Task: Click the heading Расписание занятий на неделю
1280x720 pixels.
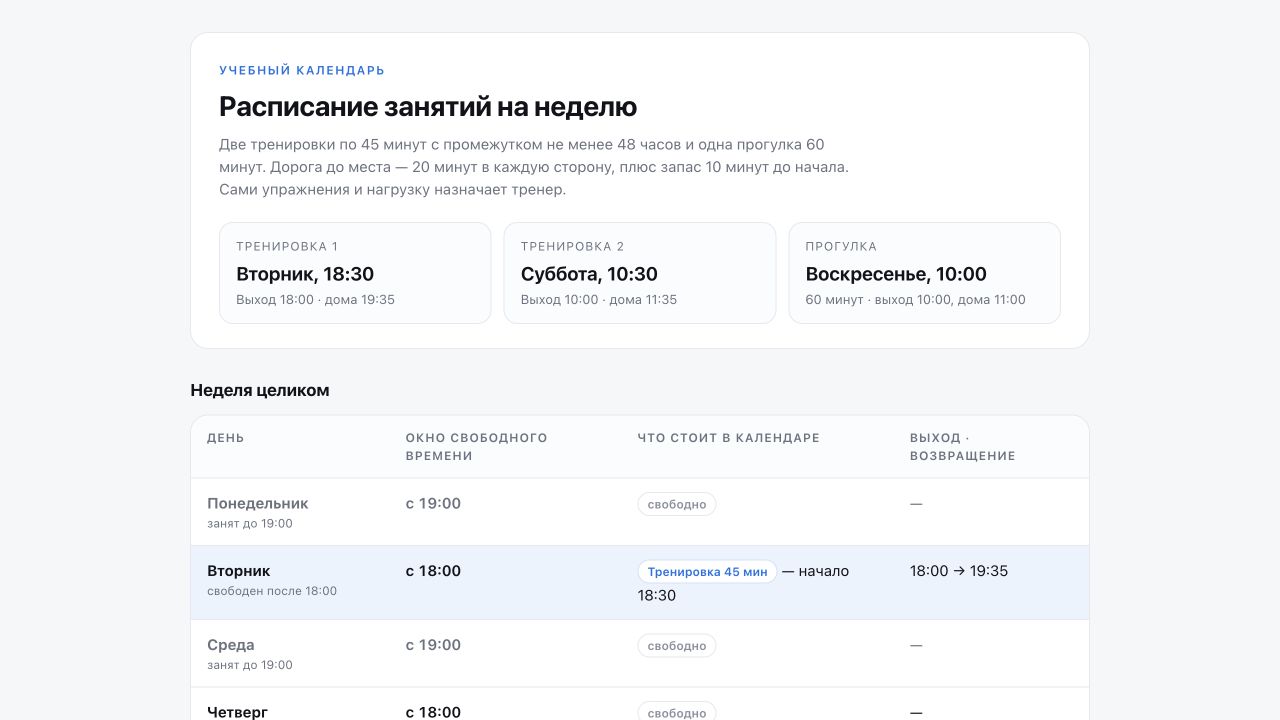Action: (428, 107)
